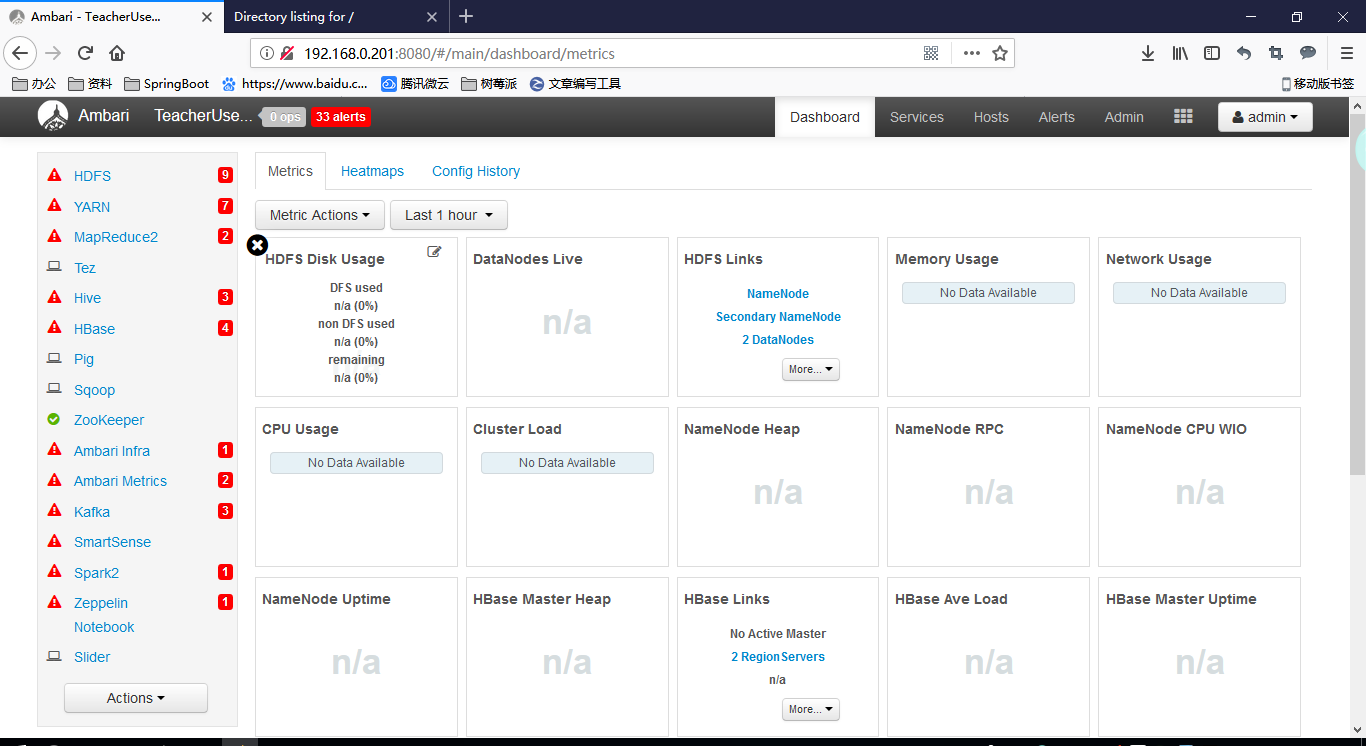
Task: Open 移动版书签 mobile bookmarks
Action: point(1317,84)
